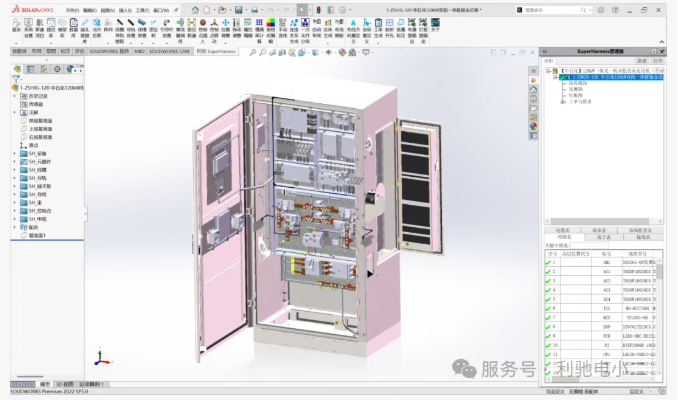Click the 新建 button in the SuperHarness manager
The width and height of the screenshot is (678, 400).
click(x=642, y=61)
